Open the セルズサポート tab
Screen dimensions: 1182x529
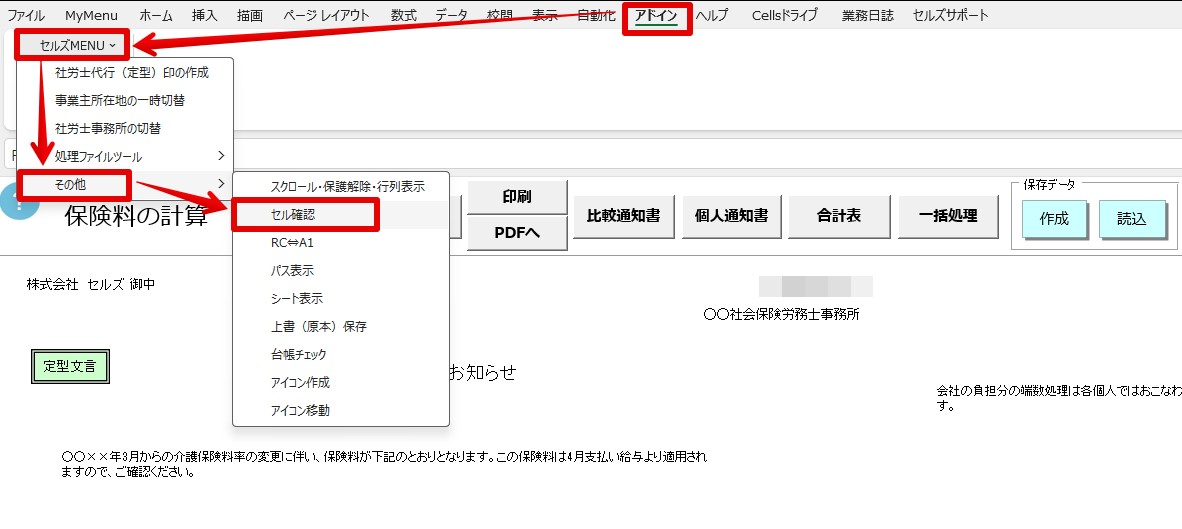tap(950, 15)
